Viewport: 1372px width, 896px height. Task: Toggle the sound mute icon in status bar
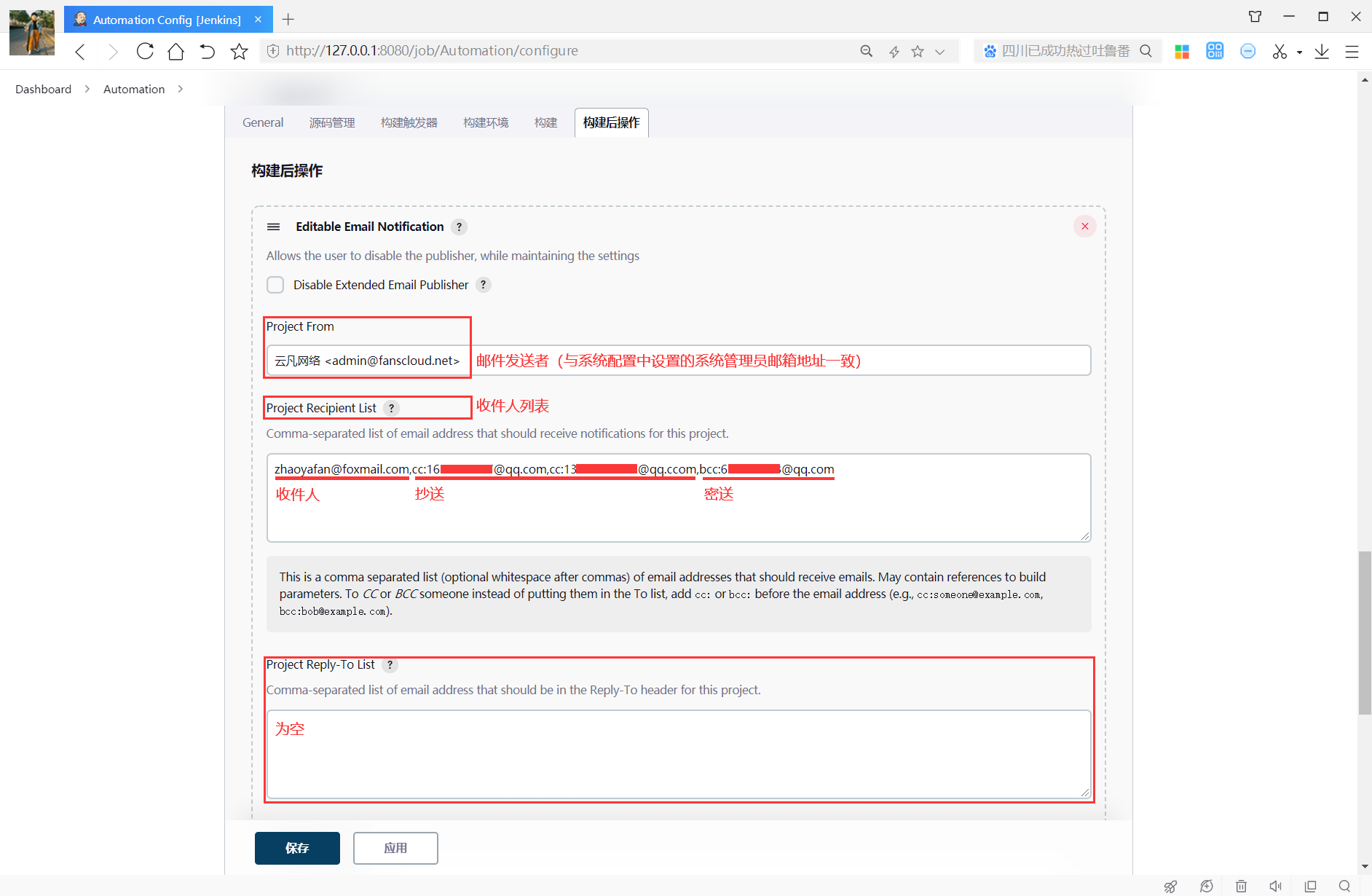coord(1275,887)
